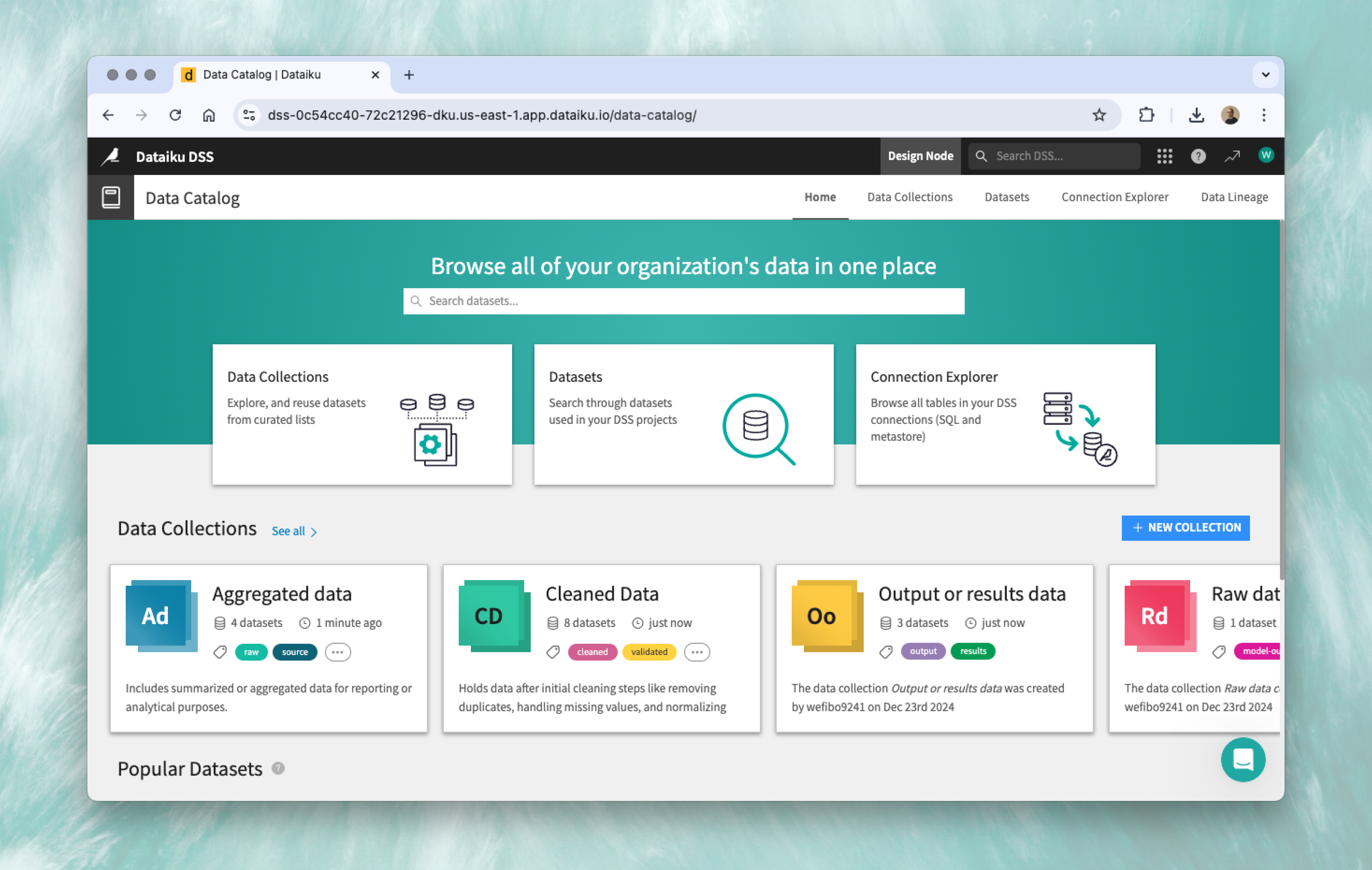Open a new browser tab

point(409,75)
